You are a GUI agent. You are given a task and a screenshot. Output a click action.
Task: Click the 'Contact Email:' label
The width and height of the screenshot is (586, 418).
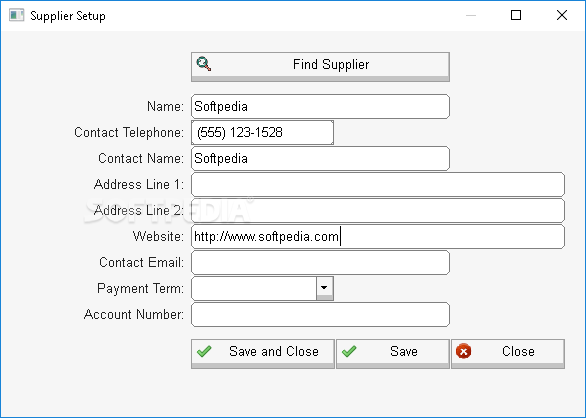click(x=141, y=262)
